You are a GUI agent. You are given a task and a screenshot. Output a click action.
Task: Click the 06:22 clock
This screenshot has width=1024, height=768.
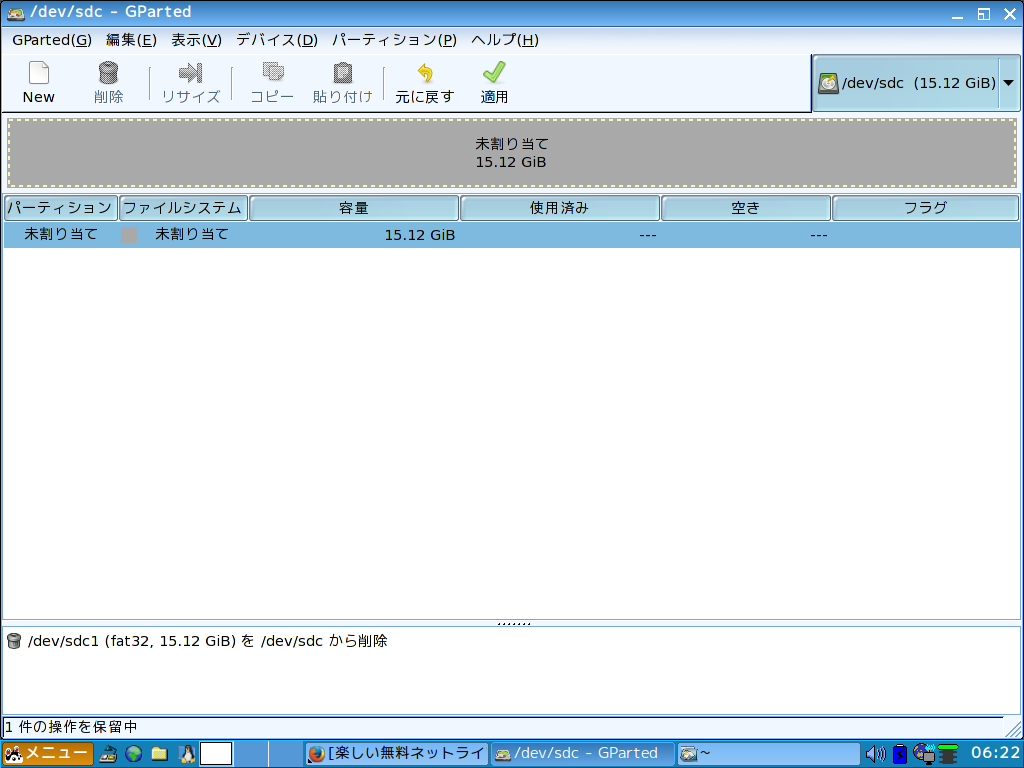tap(995, 753)
